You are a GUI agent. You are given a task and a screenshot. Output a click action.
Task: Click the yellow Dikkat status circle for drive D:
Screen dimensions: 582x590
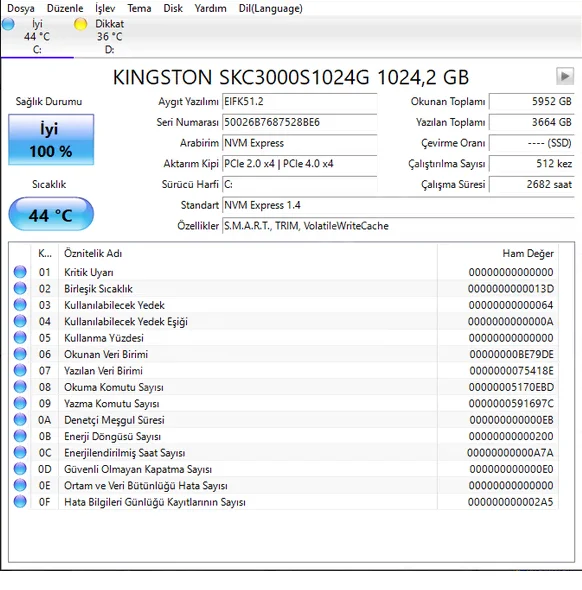(81, 24)
